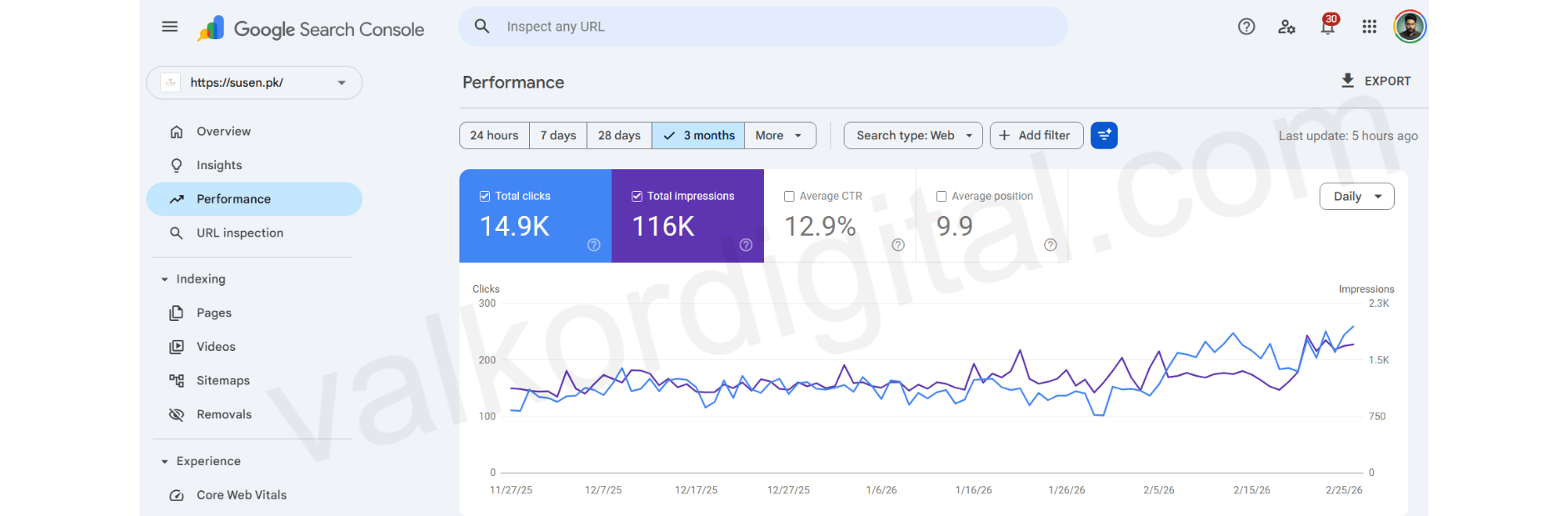Enable the Average position checkbox
The height and width of the screenshot is (516, 1568).
click(x=941, y=197)
